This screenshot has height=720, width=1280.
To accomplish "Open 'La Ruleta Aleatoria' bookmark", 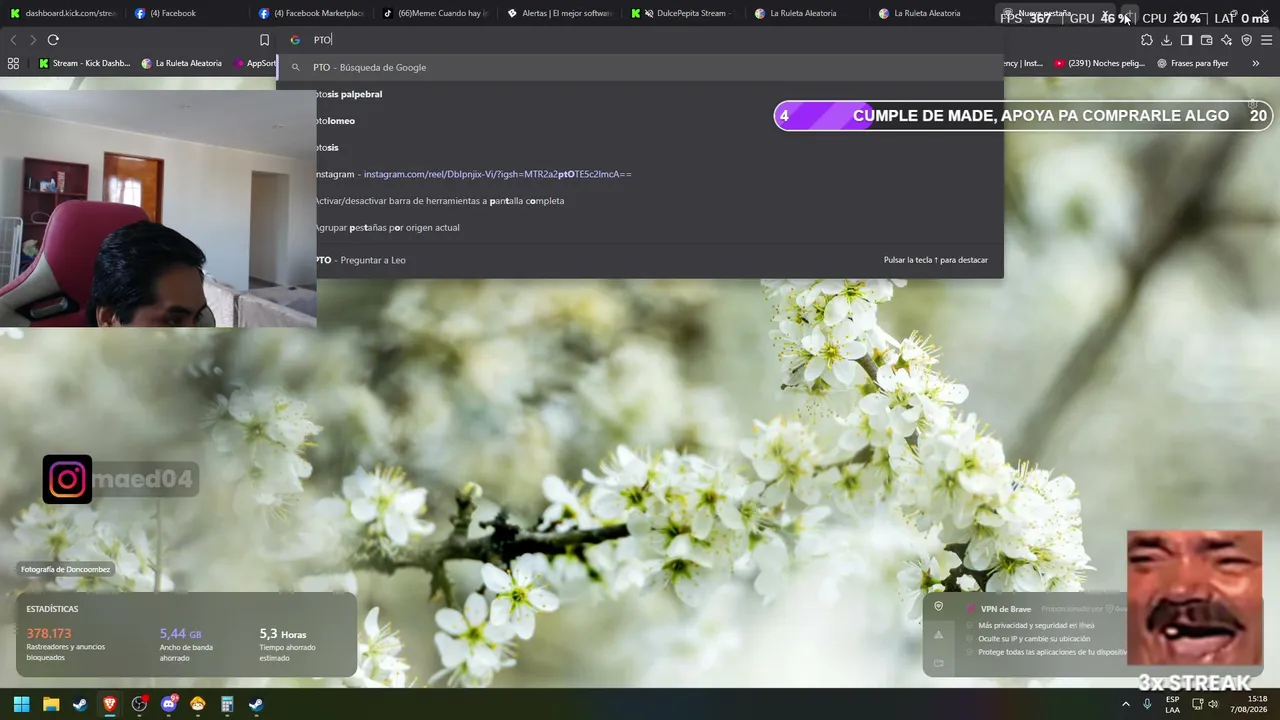I will pos(182,63).
